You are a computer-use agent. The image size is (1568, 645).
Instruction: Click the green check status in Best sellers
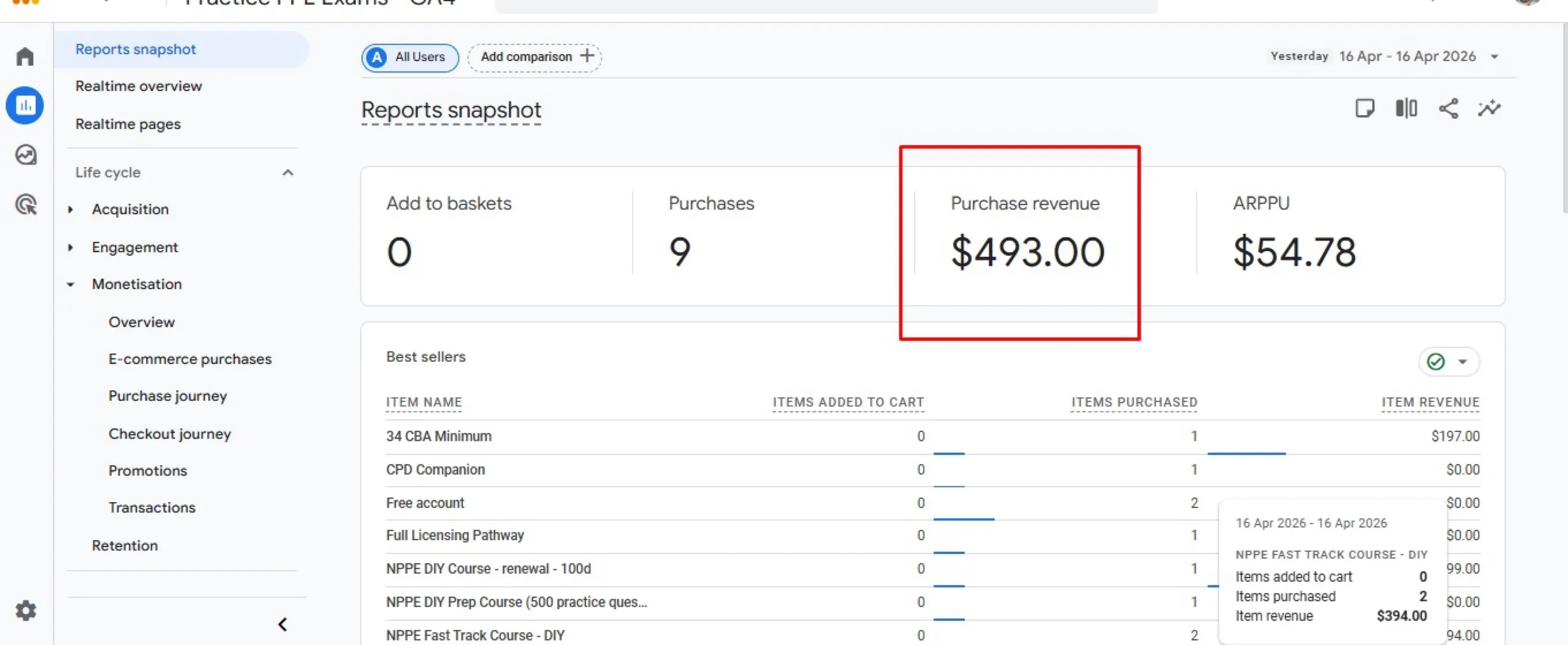pyautogui.click(x=1435, y=362)
